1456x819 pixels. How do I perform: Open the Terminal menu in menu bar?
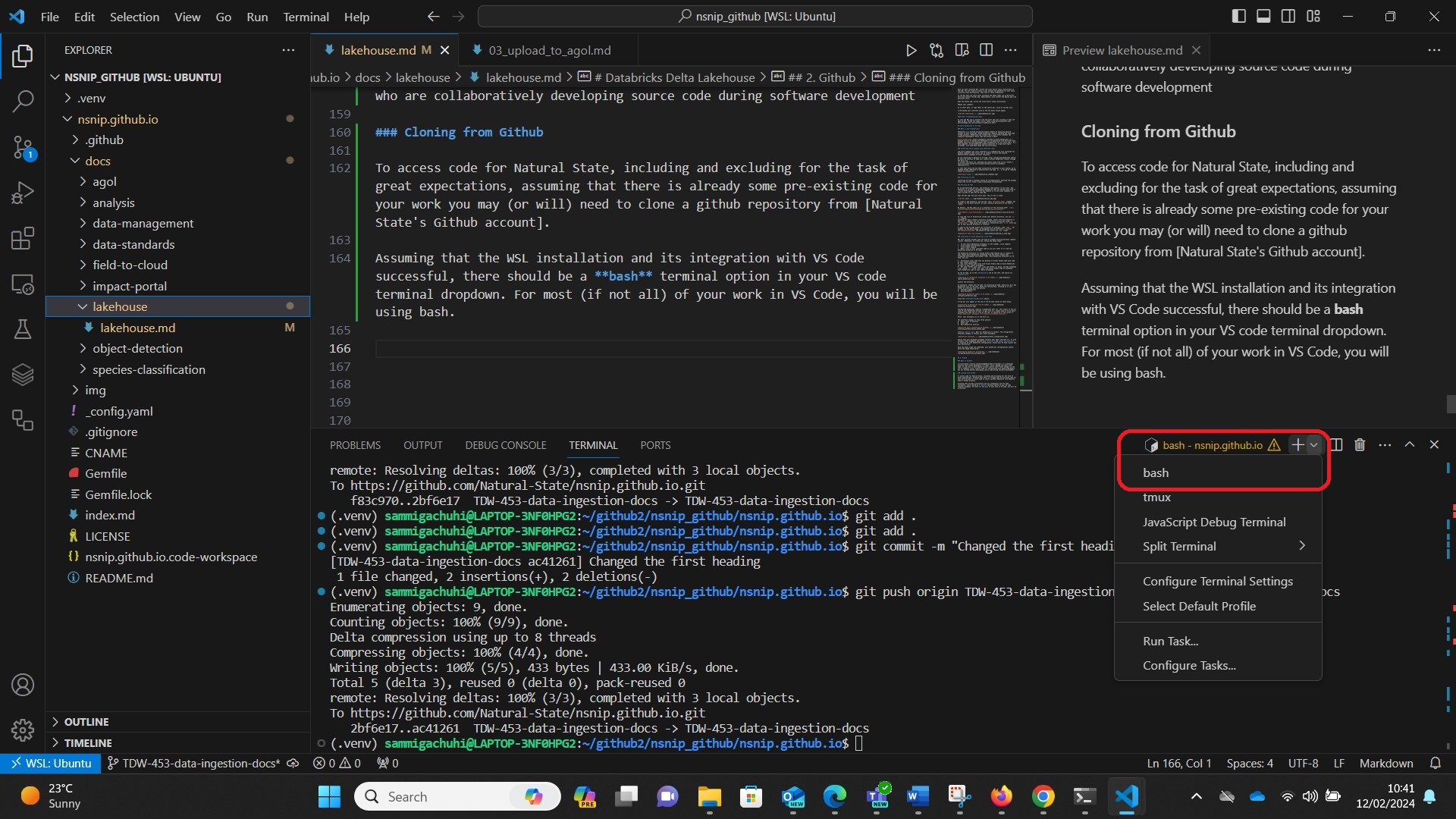pos(306,16)
